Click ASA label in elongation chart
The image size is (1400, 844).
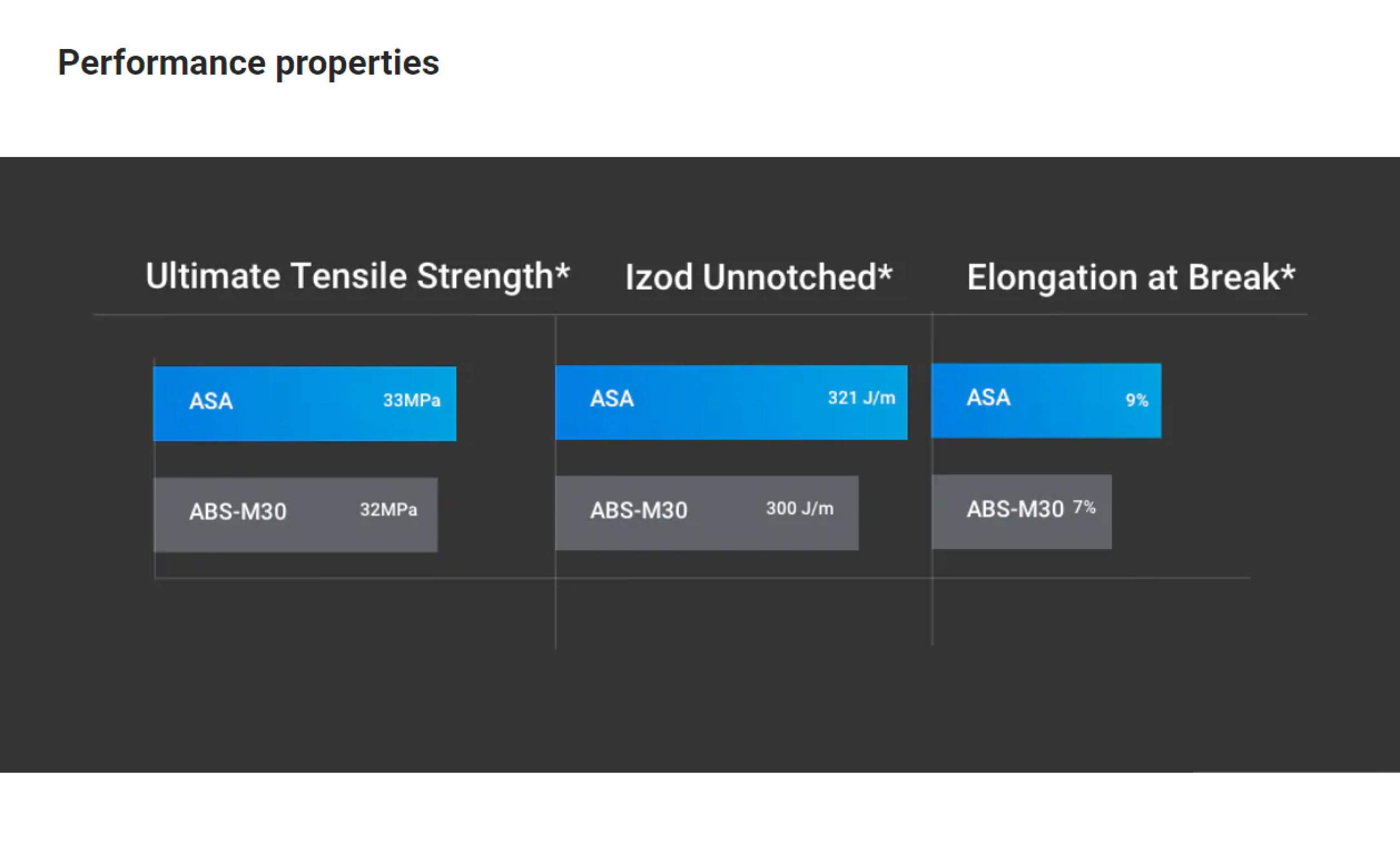[989, 398]
